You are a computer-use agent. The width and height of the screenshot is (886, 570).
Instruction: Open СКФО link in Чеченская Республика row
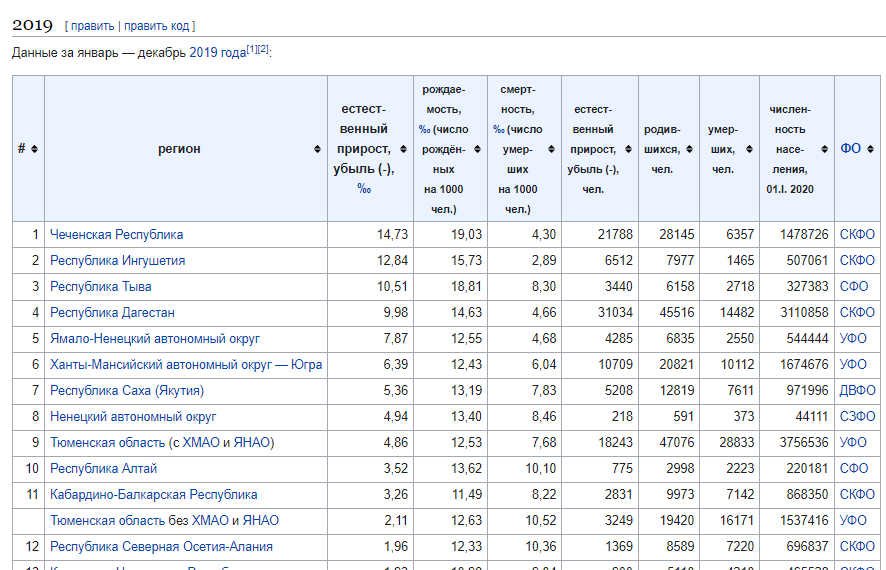(x=857, y=234)
